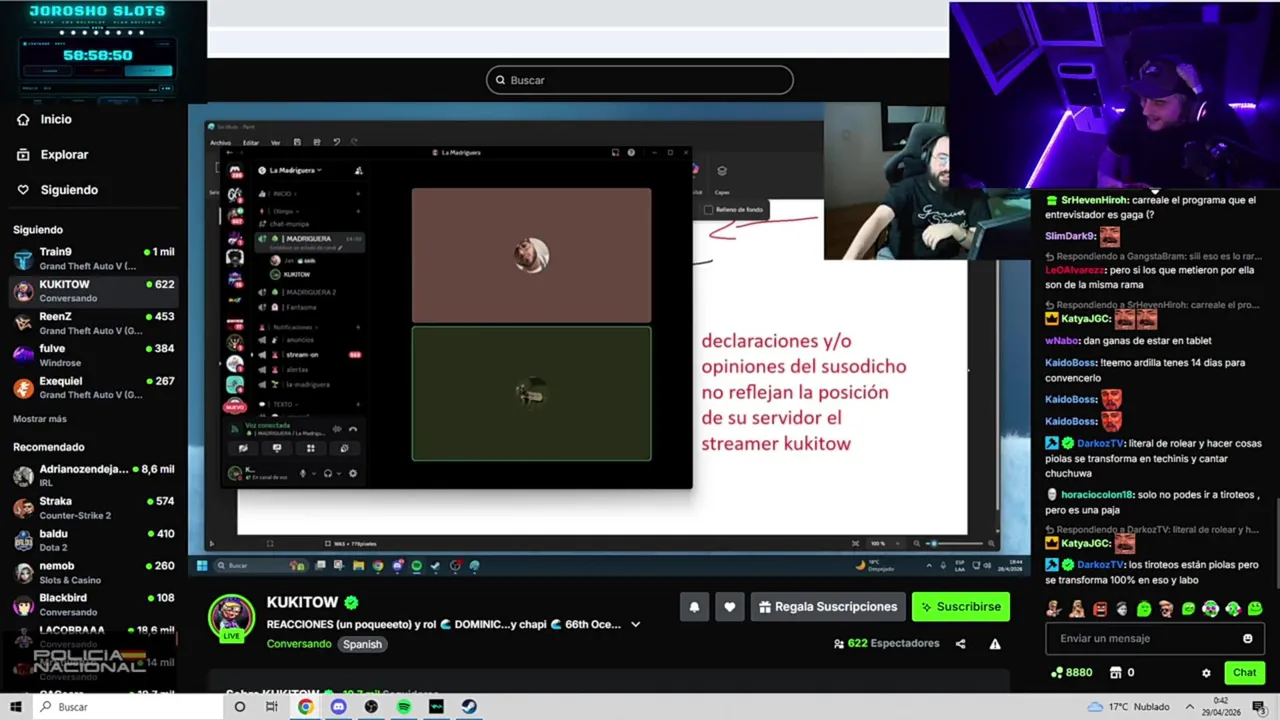Click the green-bordered participant tile in Discord
Image resolution: width=1280 pixels, height=720 pixels.
click(531, 394)
